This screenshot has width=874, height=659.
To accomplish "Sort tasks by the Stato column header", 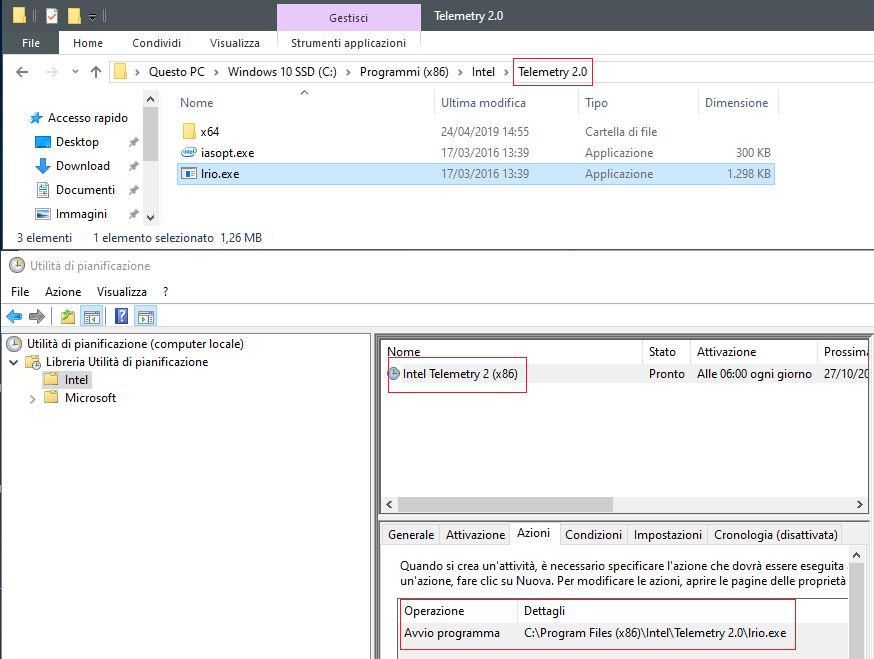I will tap(662, 352).
